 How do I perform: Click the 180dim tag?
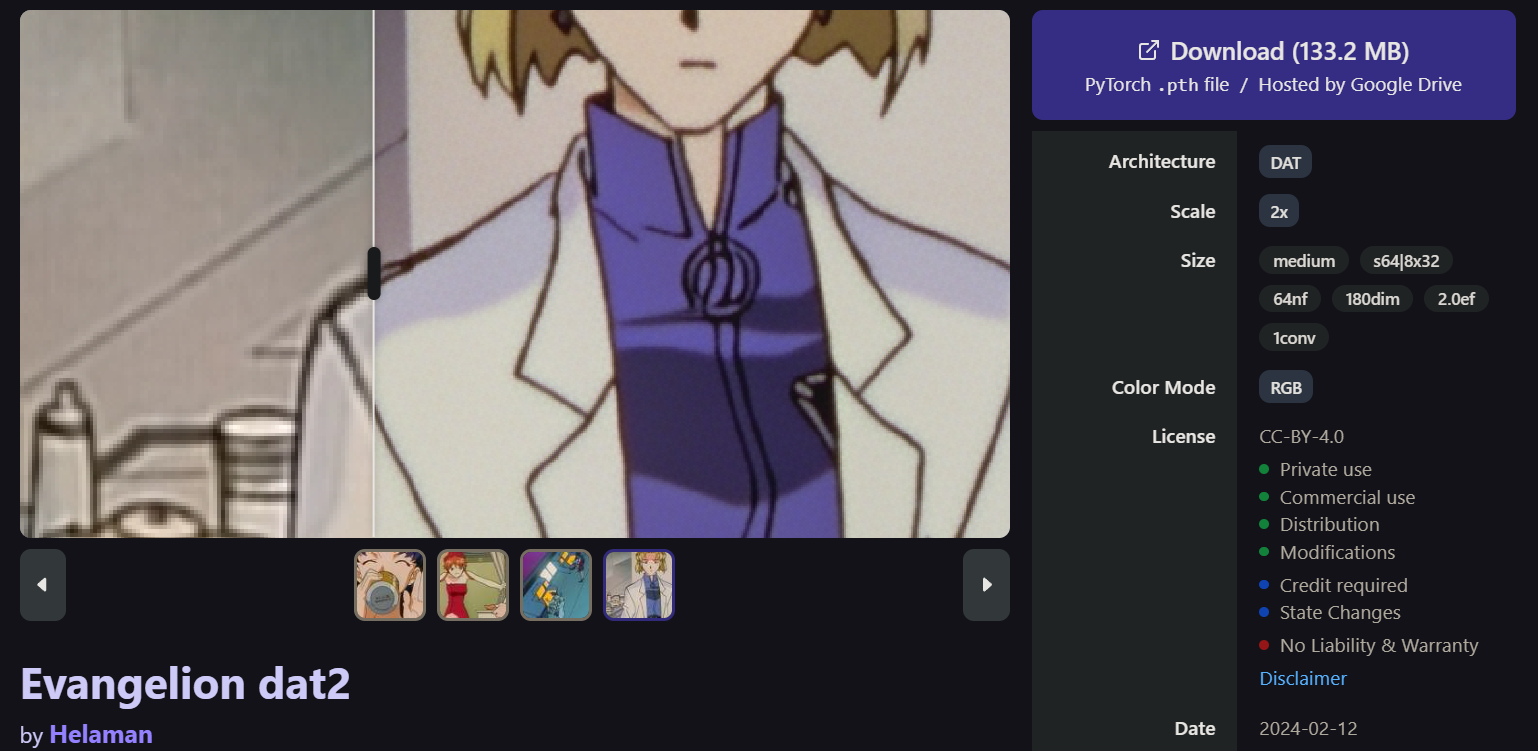click(1372, 299)
